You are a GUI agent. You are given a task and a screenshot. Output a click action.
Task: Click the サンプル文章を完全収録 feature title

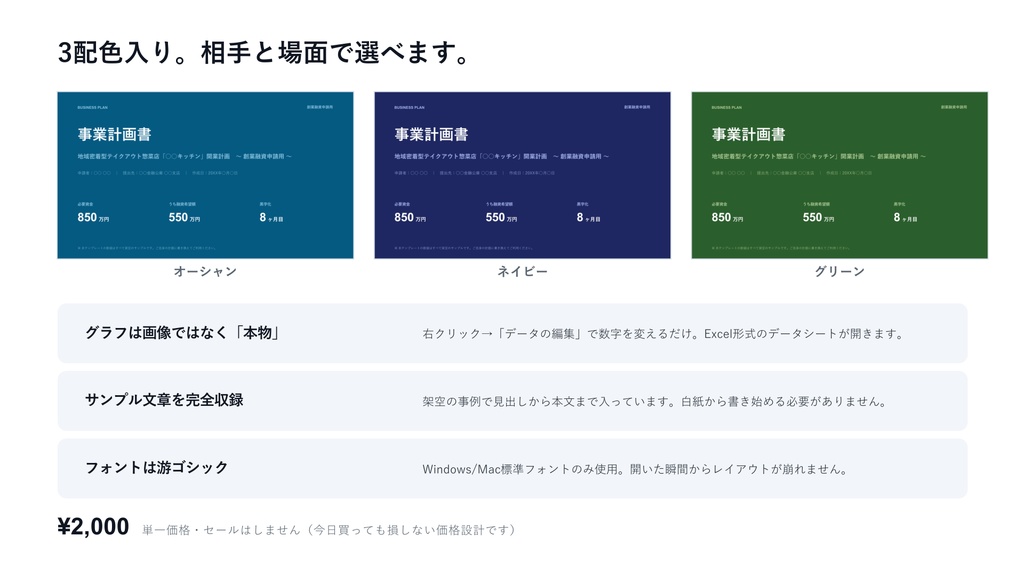pos(164,400)
